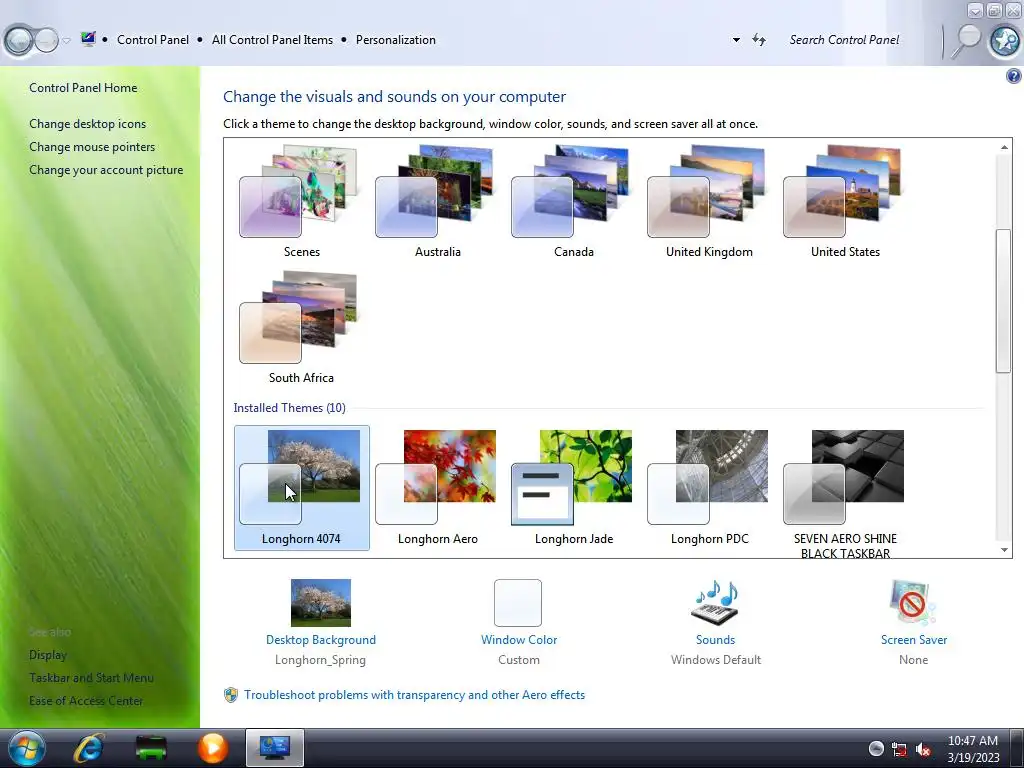The height and width of the screenshot is (768, 1024).
Task: Click the shield icon beside Troubleshoot link
Action: tap(231, 695)
